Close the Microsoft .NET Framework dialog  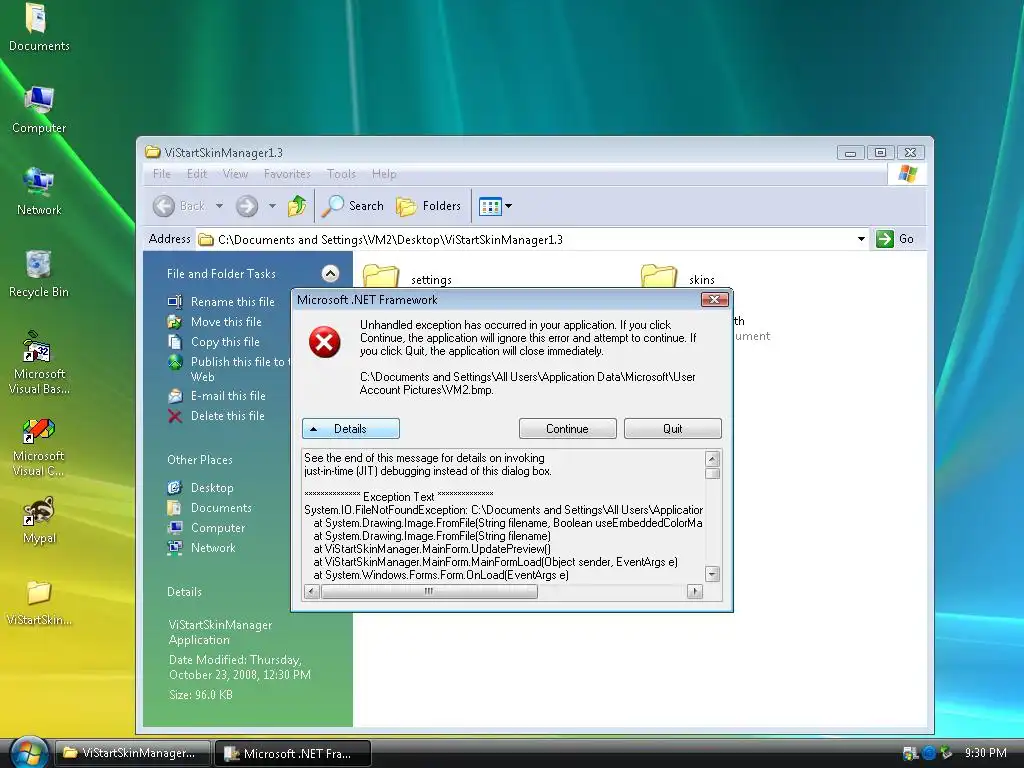coord(714,300)
